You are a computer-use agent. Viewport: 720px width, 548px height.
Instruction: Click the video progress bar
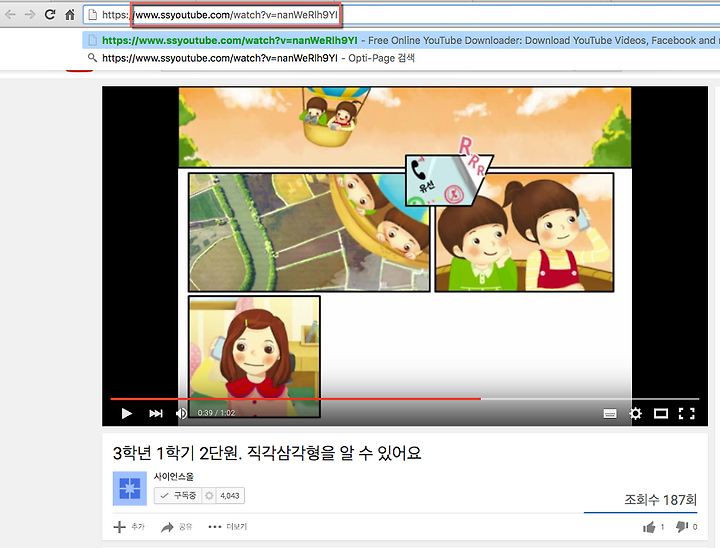[405, 399]
